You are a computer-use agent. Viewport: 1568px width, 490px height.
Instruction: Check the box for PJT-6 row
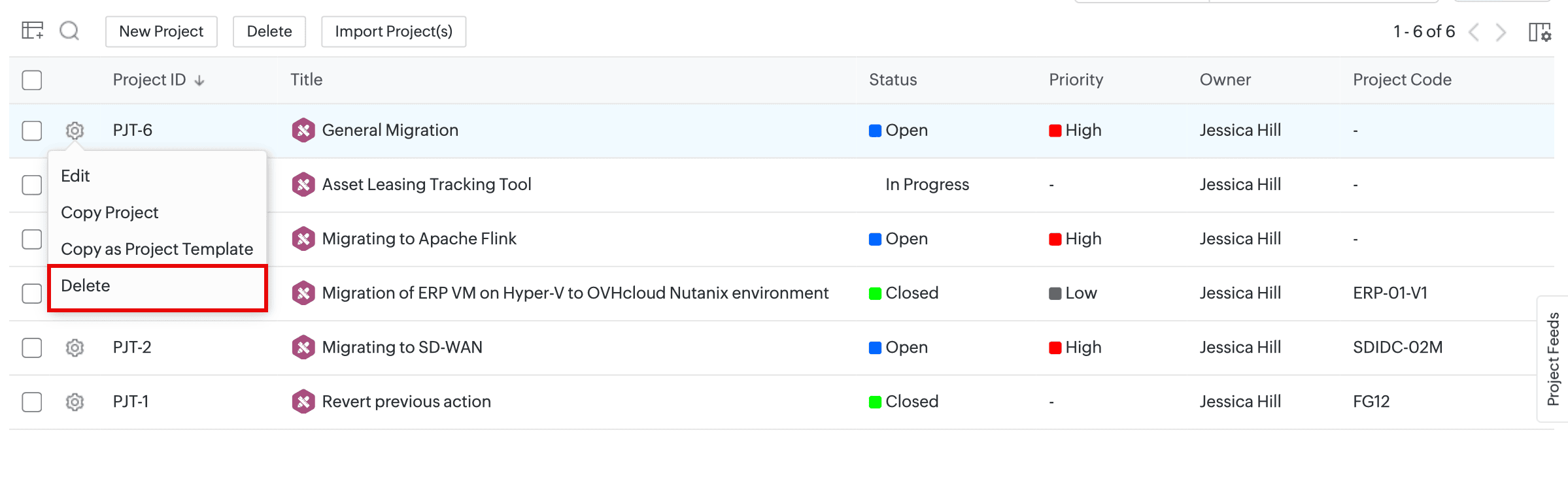click(x=32, y=131)
